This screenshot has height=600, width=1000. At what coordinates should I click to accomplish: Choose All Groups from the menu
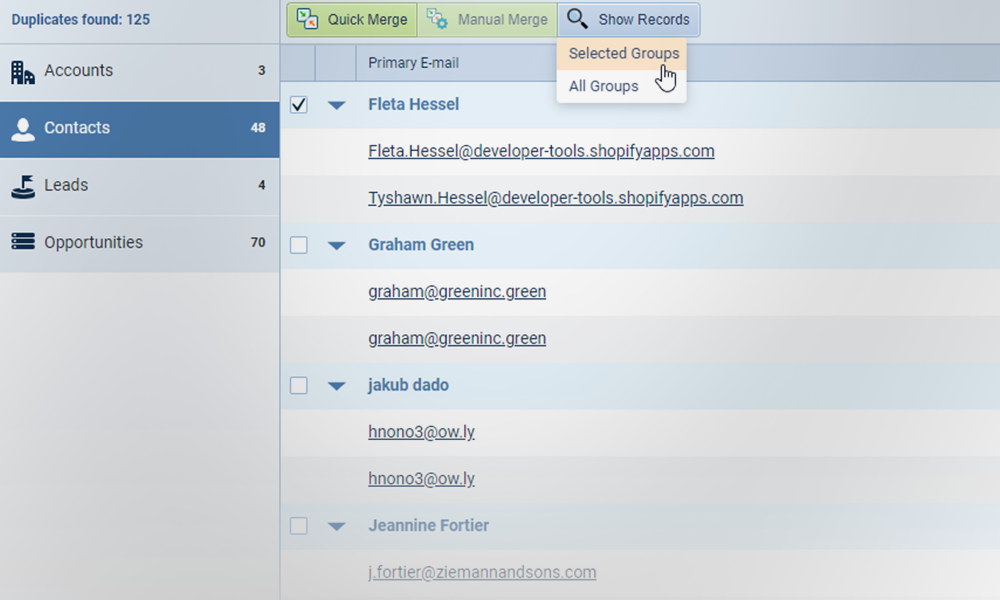[603, 86]
